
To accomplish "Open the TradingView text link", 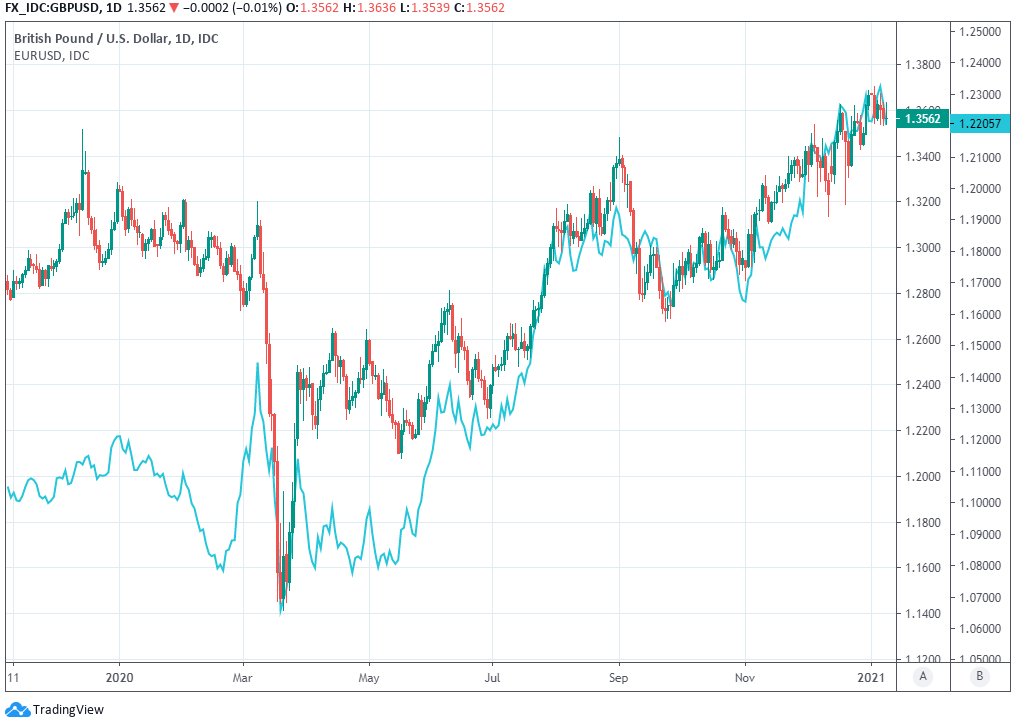I will point(68,710).
